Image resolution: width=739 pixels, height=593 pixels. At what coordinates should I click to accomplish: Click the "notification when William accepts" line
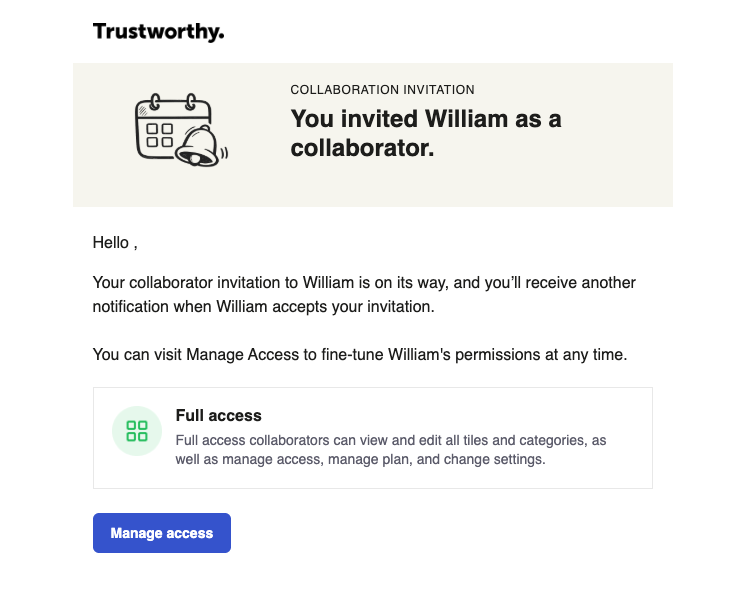(x=264, y=306)
